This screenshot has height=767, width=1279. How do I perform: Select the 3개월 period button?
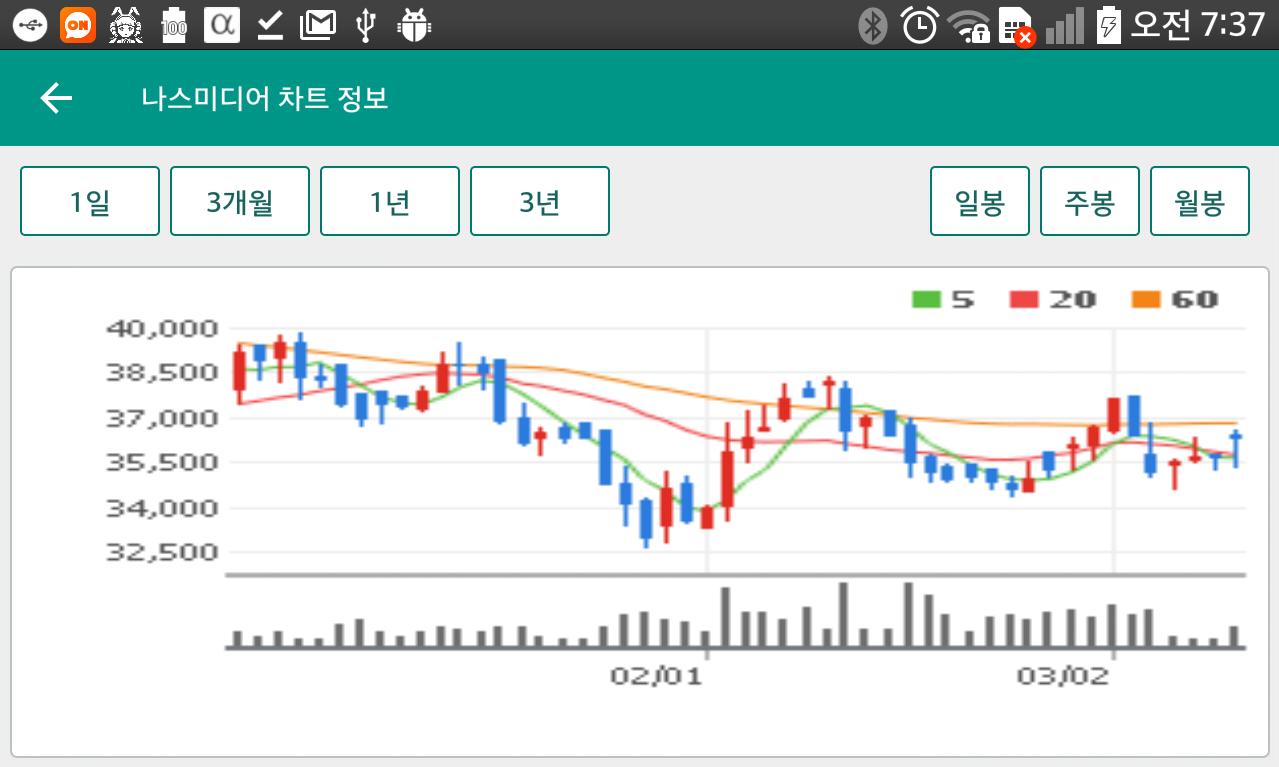(240, 201)
